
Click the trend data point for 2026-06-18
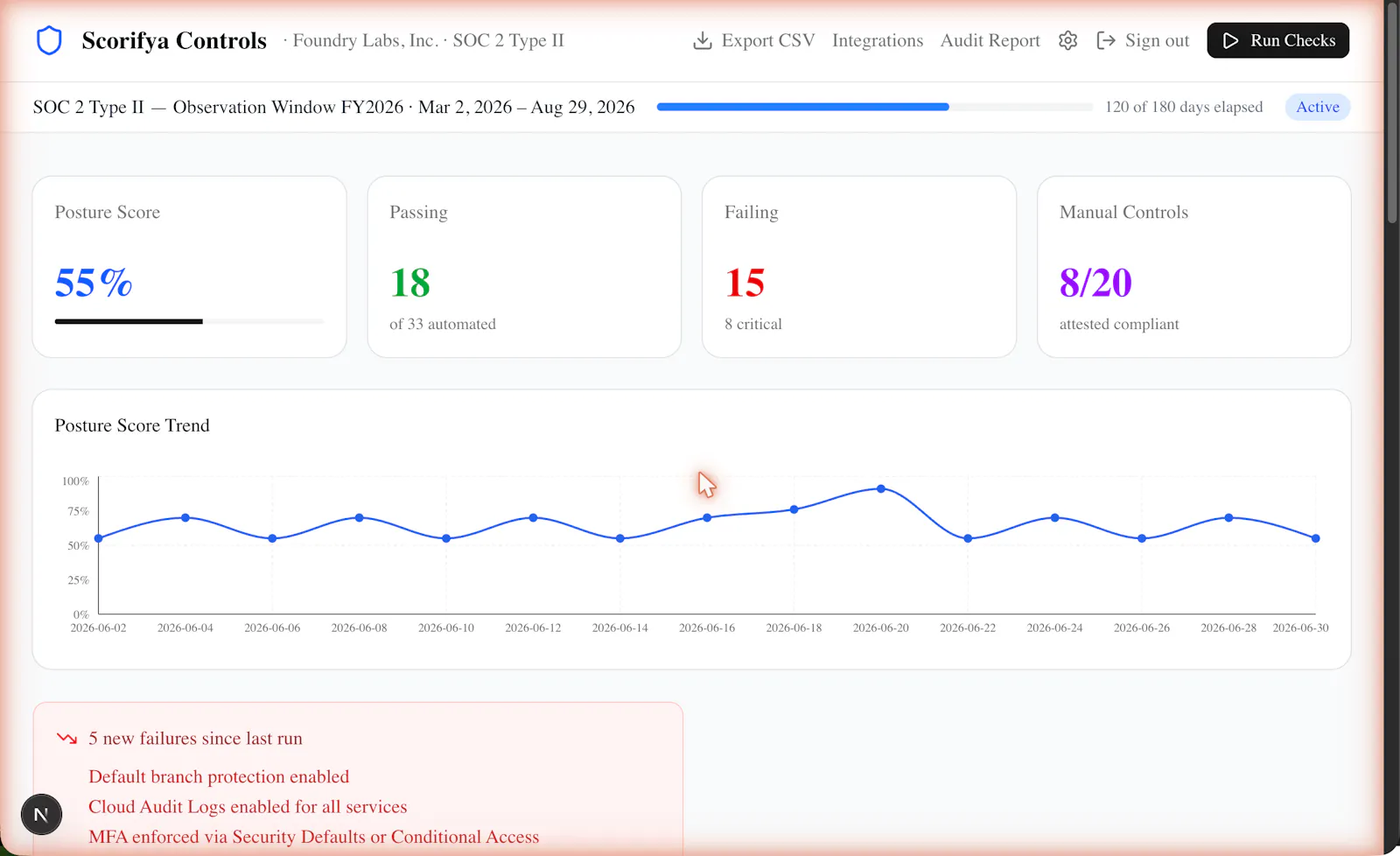pyautogui.click(x=794, y=509)
